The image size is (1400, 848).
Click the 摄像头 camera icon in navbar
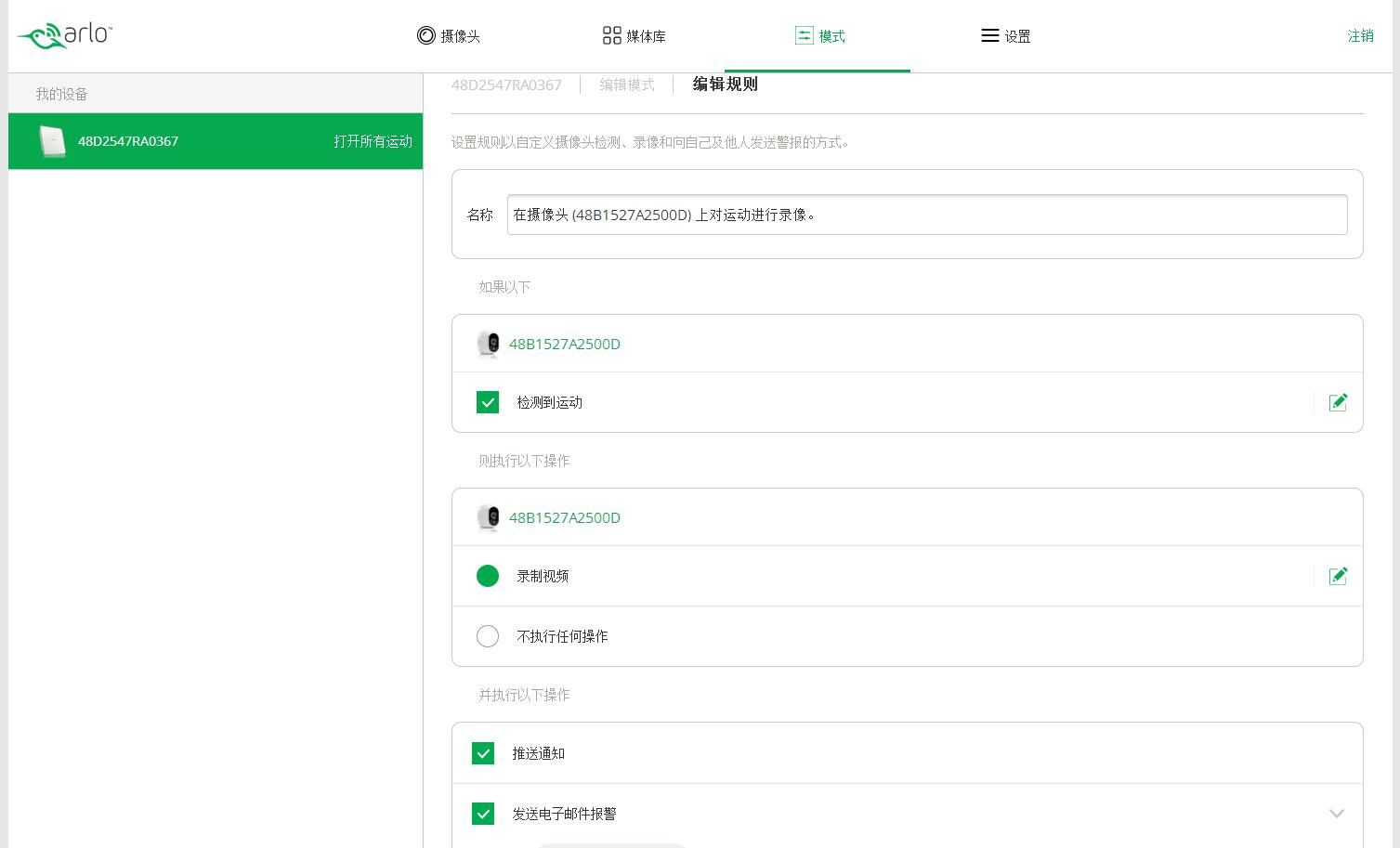click(426, 35)
